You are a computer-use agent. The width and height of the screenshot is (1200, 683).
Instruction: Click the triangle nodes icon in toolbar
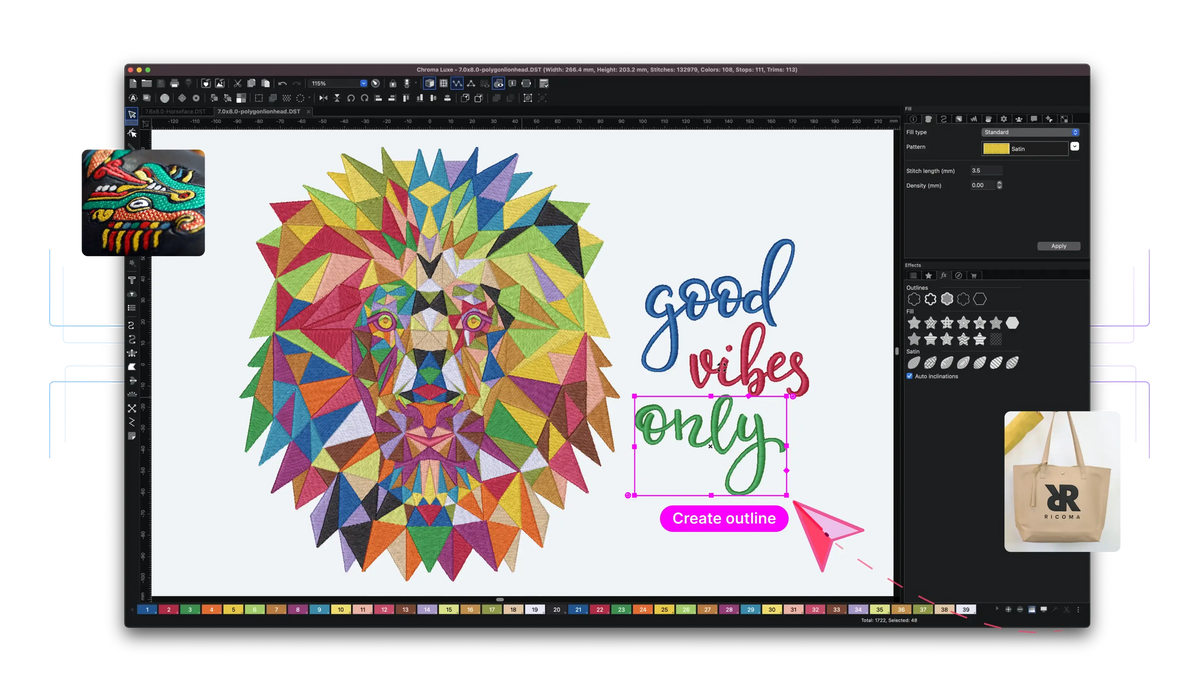click(x=471, y=83)
